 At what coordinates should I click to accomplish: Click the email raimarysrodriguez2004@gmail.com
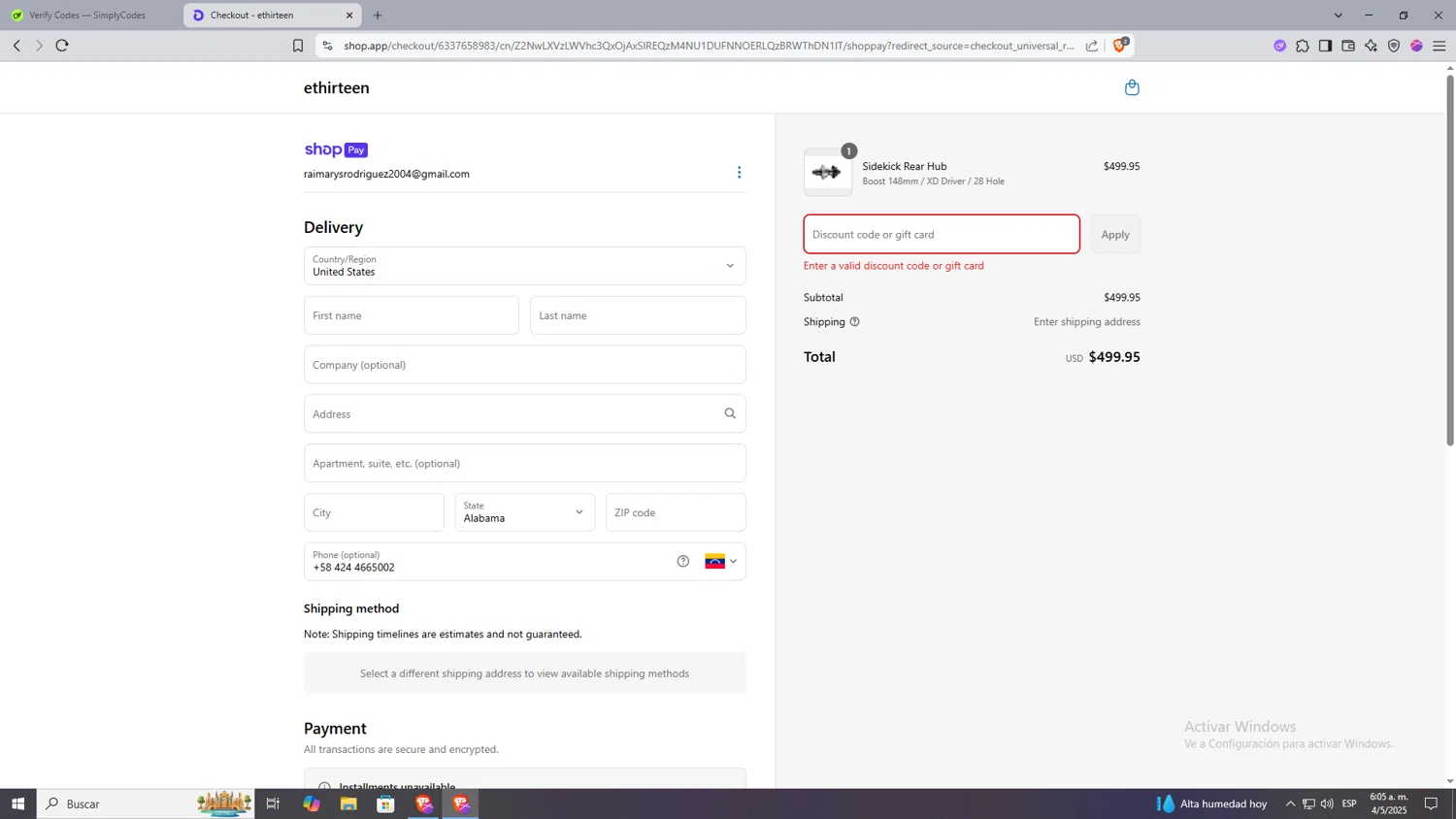386,174
